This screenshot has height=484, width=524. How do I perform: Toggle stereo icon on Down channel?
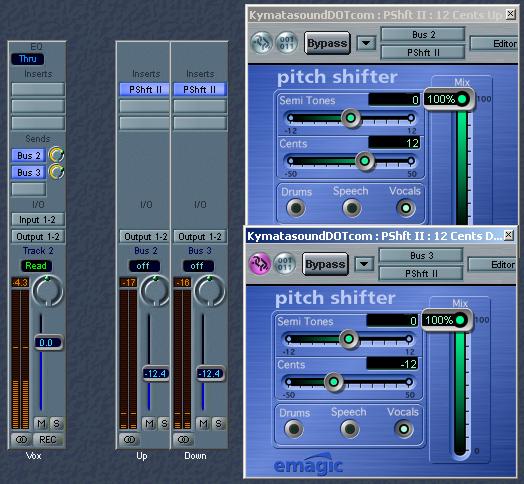coord(183,439)
